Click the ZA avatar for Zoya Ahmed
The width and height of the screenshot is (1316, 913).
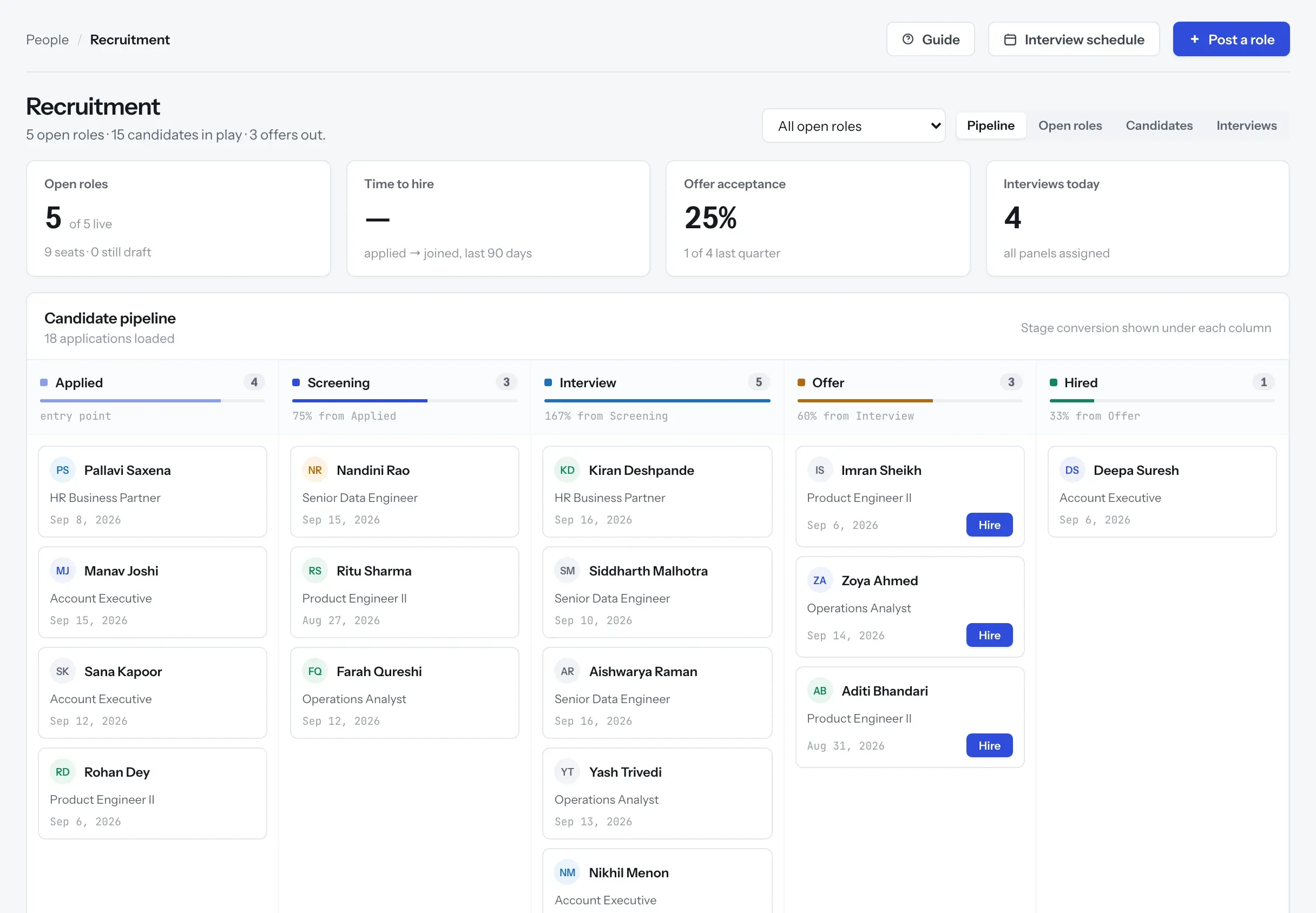click(819, 581)
